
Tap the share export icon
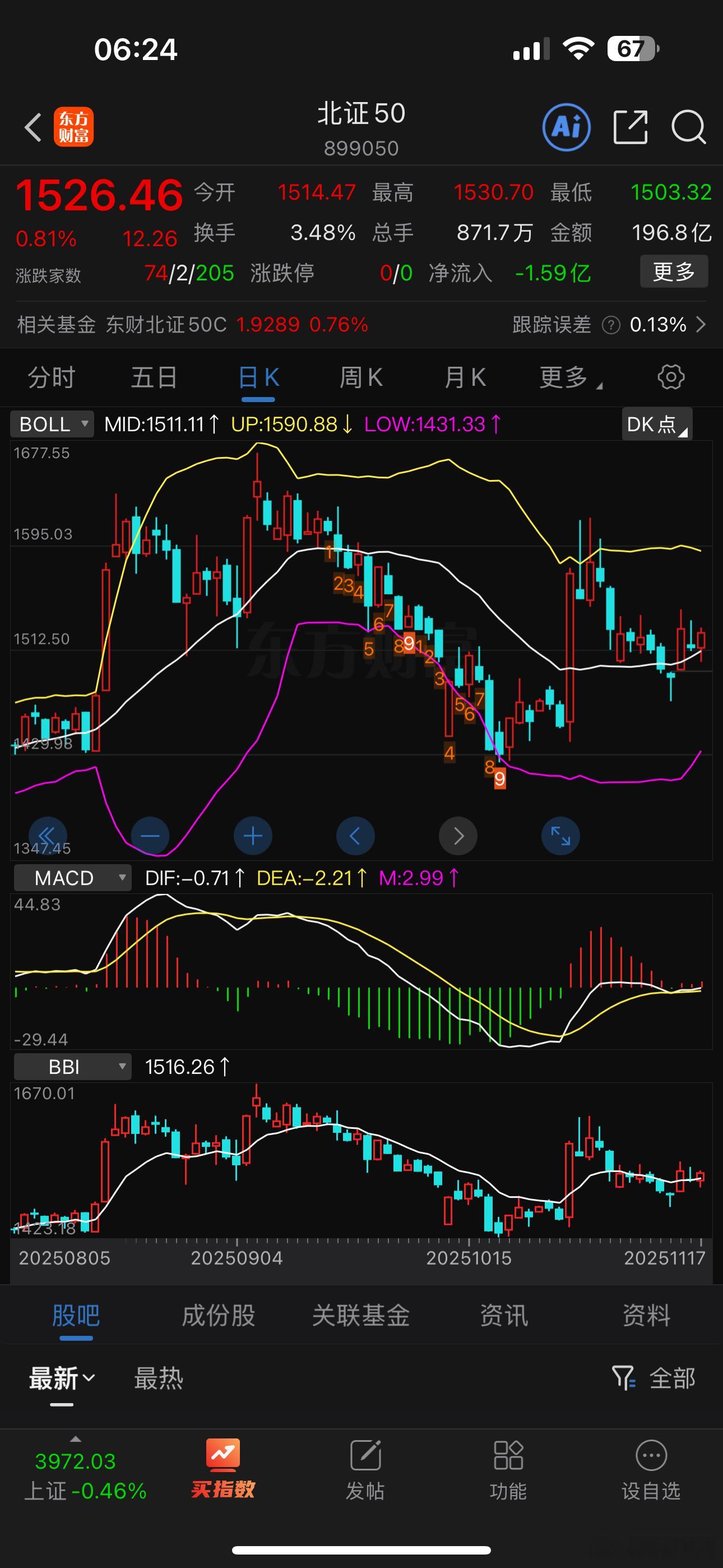pos(630,127)
